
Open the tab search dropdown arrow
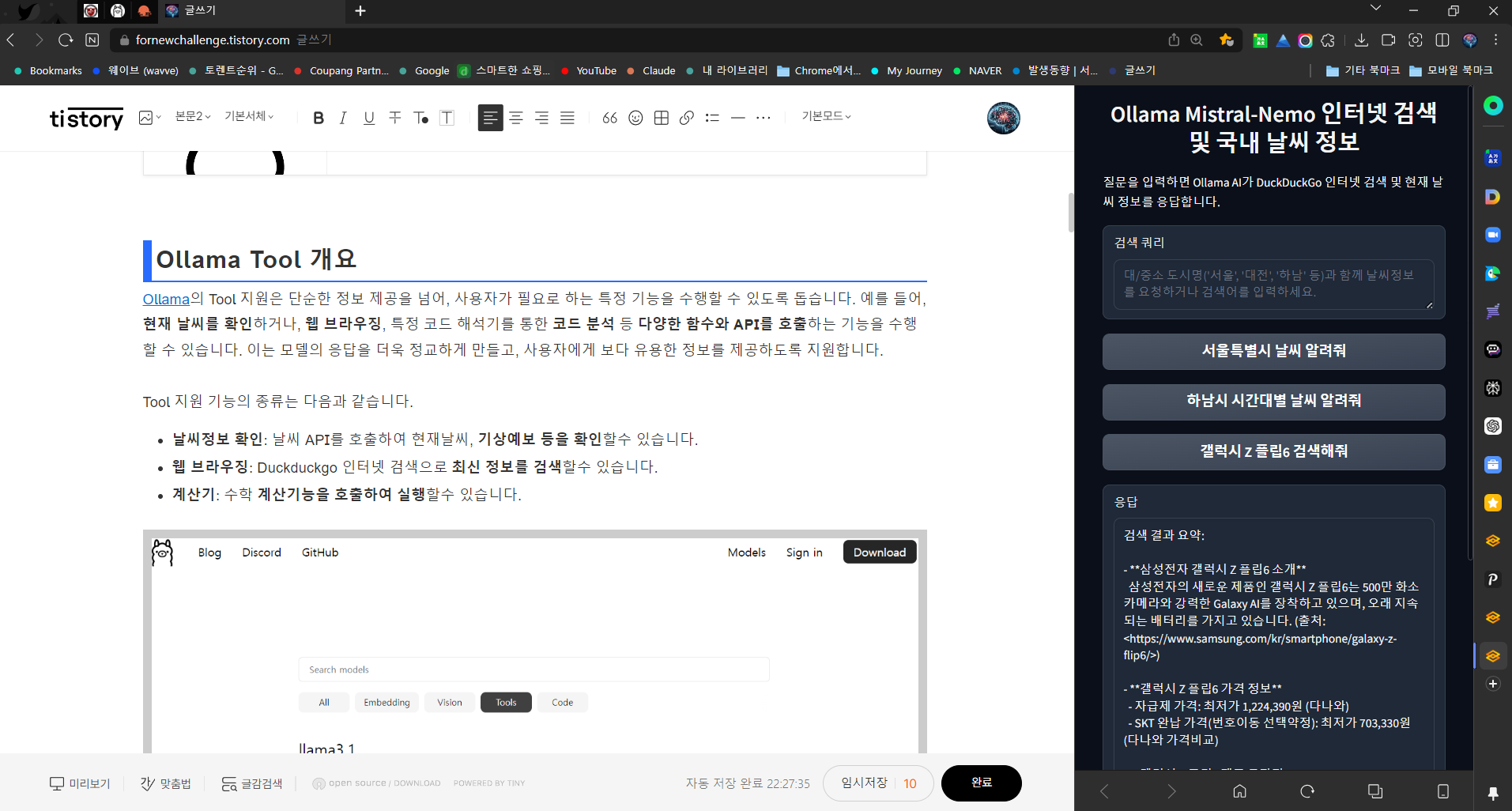point(1376,9)
